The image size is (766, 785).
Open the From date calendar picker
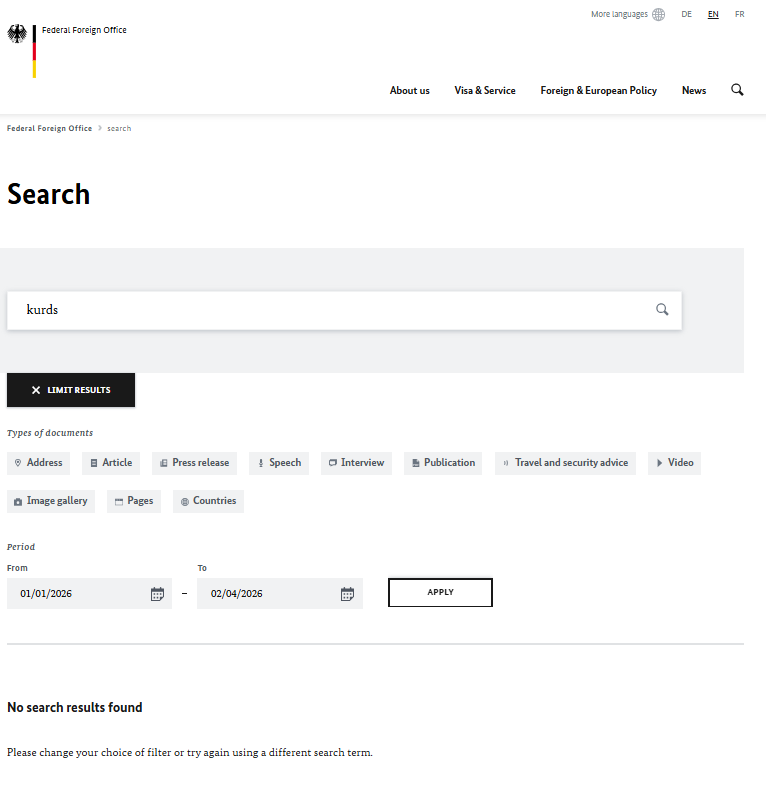[x=157, y=594]
